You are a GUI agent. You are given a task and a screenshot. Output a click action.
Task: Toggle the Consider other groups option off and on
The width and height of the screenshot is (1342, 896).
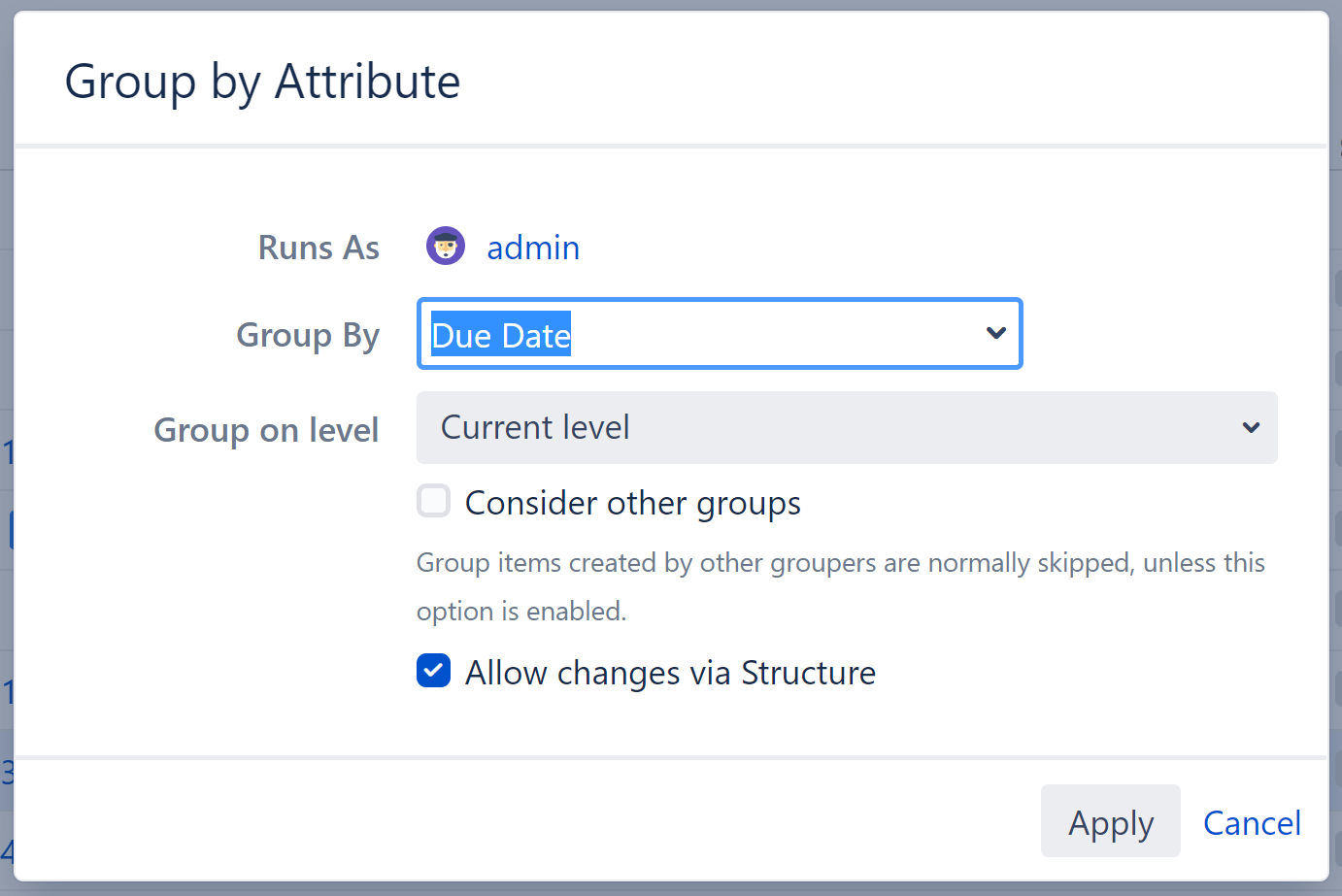433,501
